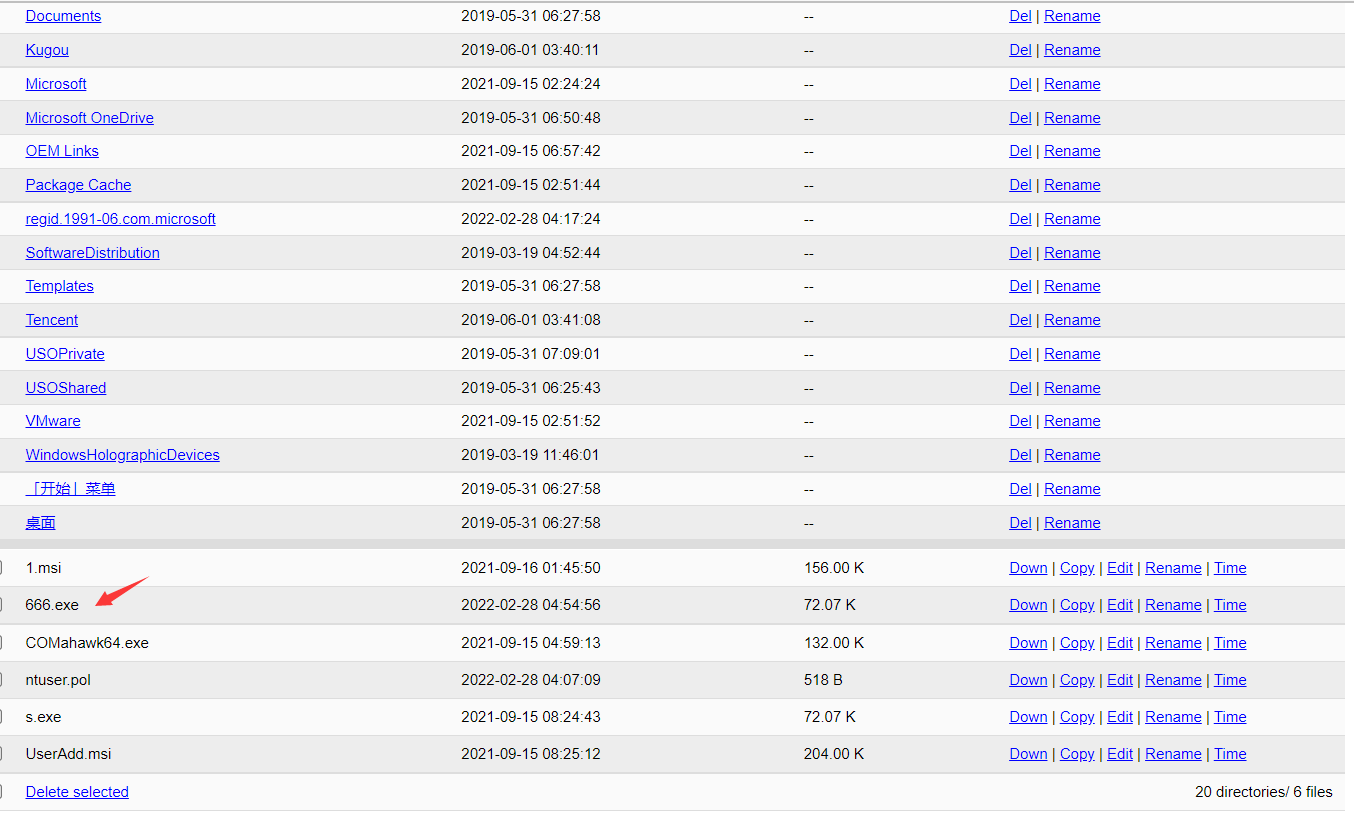Open the Templates folder link
The image size is (1354, 828).
[60, 286]
